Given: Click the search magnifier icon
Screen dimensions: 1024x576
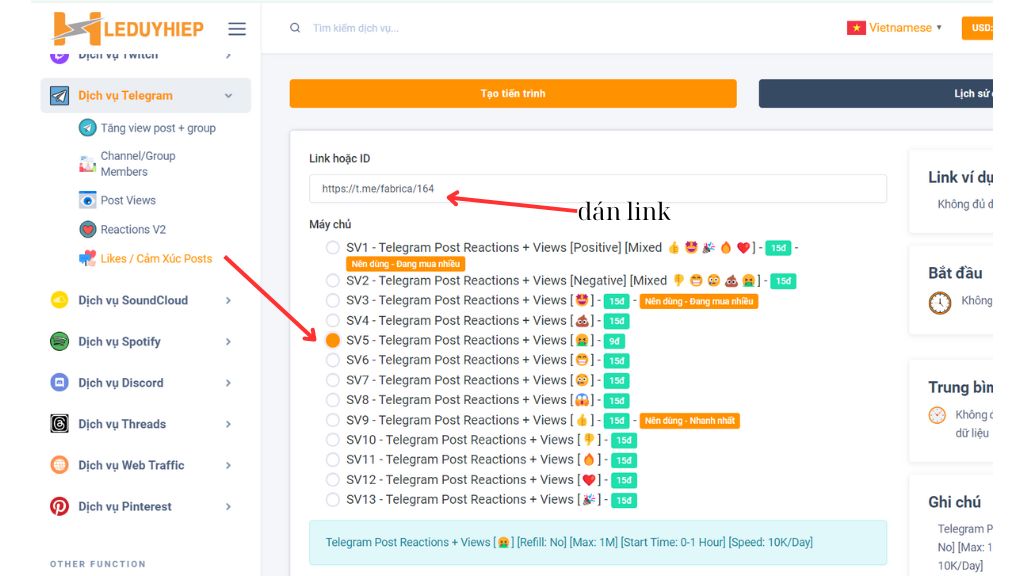Looking at the screenshot, I should (x=295, y=28).
